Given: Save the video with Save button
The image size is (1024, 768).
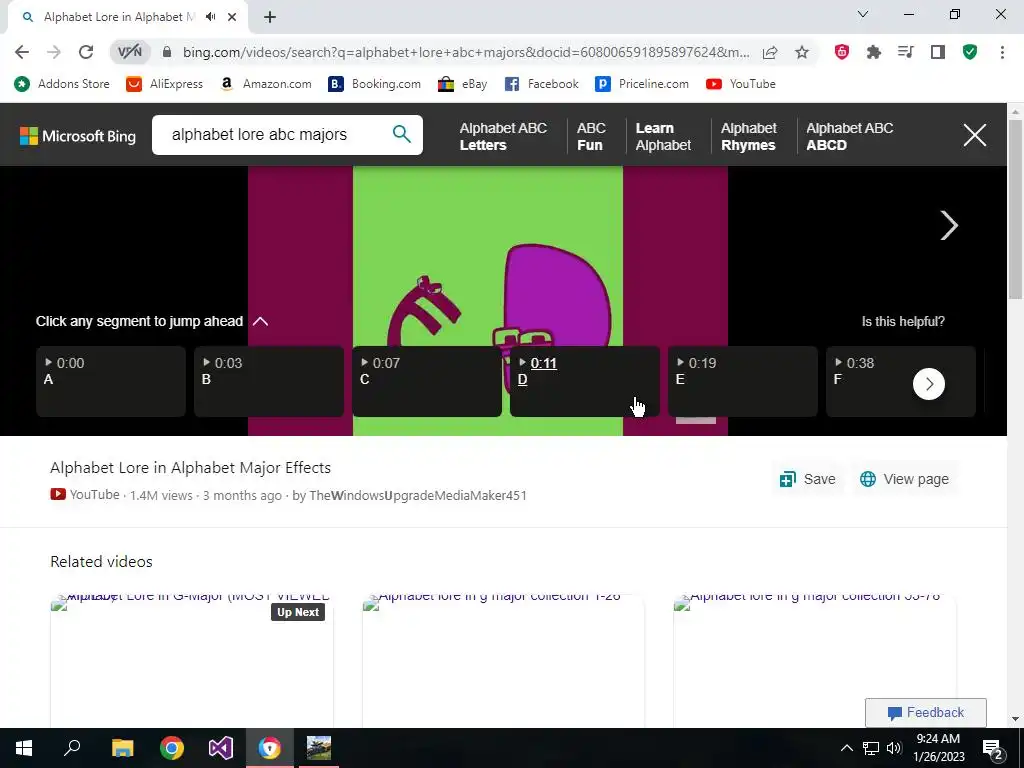Looking at the screenshot, I should point(808,479).
